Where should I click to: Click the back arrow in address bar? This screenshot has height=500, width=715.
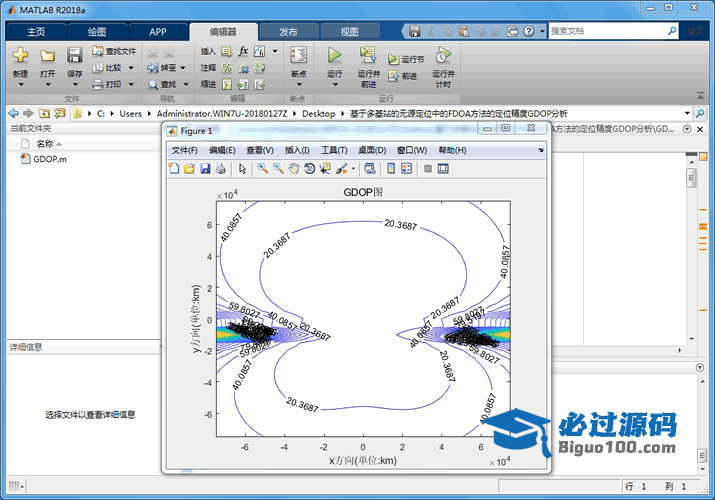14,113
